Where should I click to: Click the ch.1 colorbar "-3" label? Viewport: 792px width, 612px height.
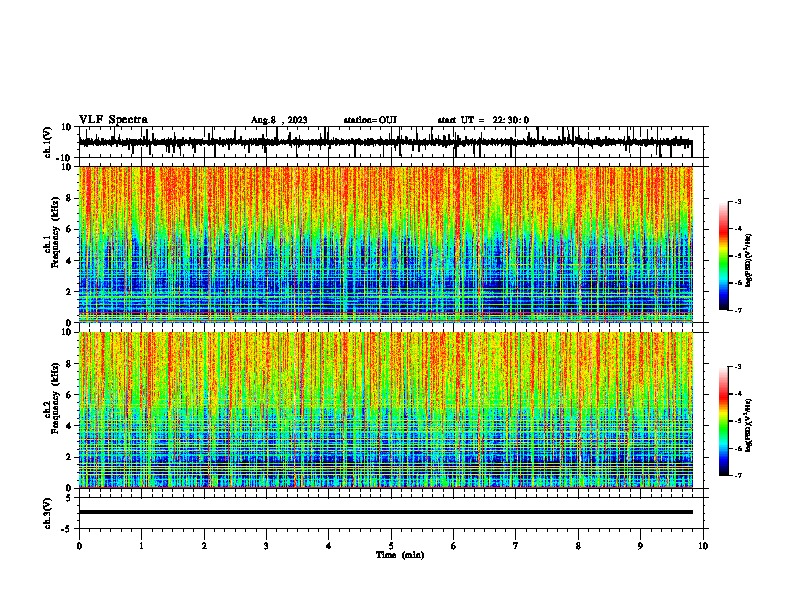738,202
